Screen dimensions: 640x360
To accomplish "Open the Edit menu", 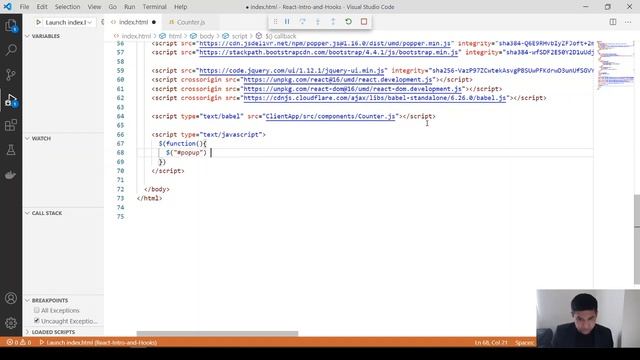I will tap(42, 7).
